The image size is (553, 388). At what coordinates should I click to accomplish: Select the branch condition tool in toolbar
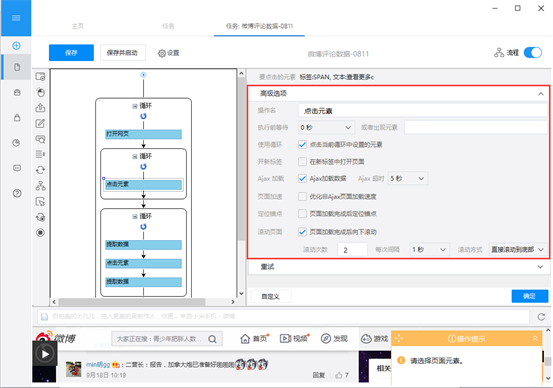pos(41,186)
